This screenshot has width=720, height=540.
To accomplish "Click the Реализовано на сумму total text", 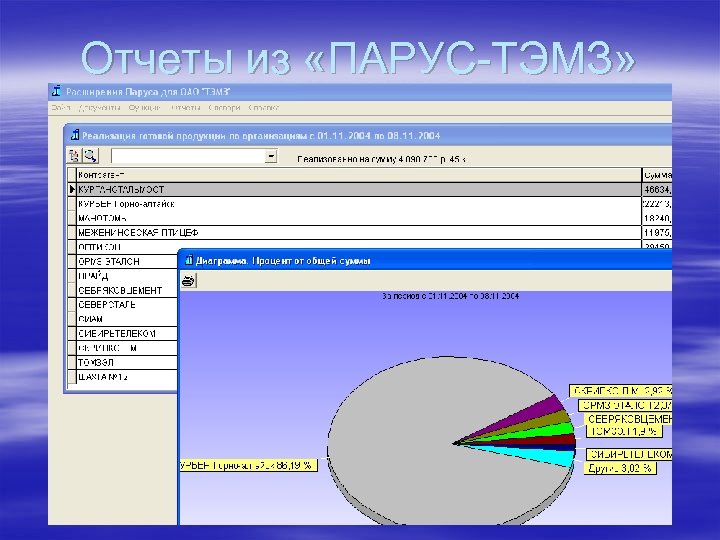I will (381, 159).
